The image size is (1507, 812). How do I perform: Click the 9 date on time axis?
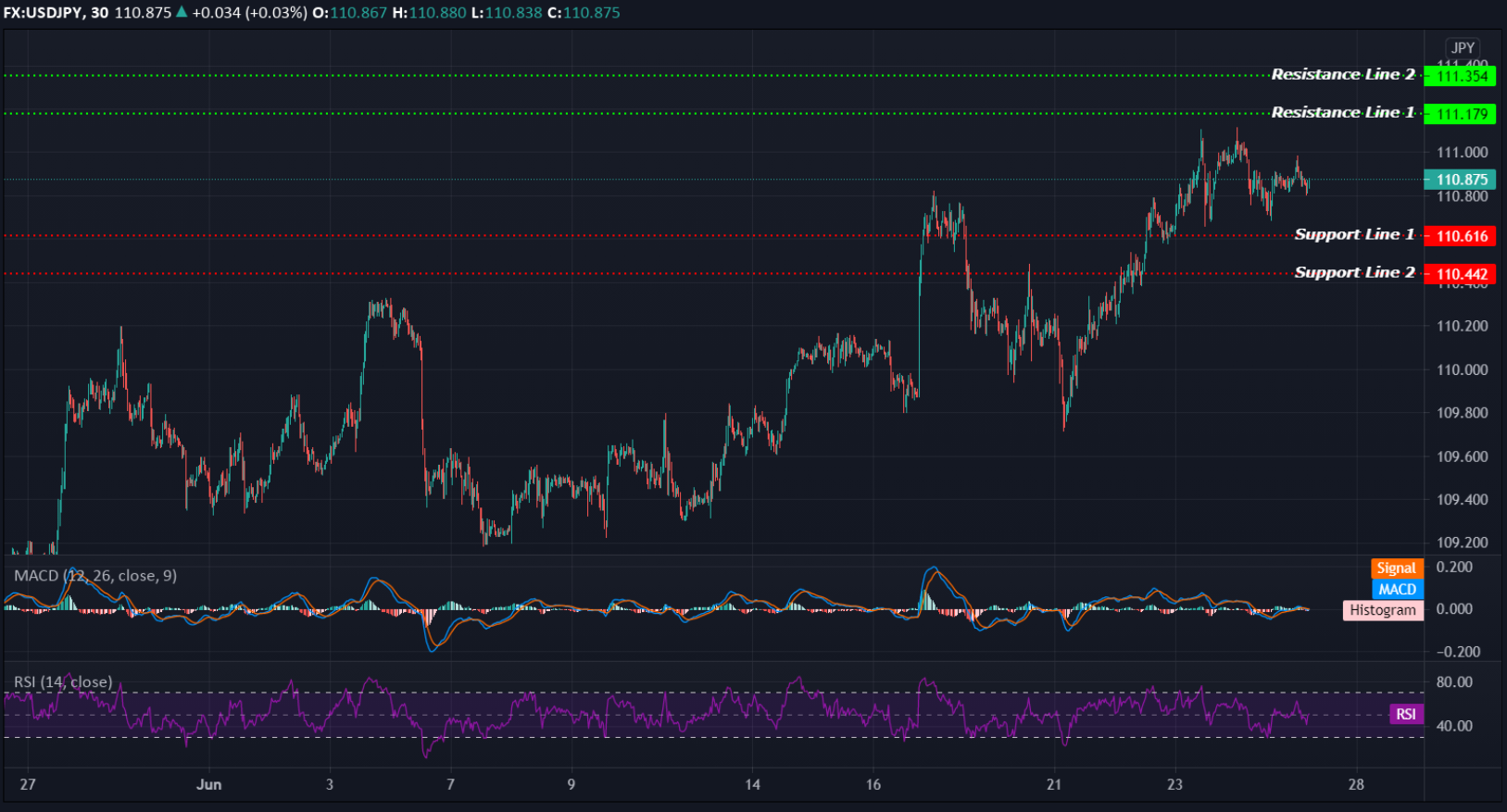pos(571,784)
